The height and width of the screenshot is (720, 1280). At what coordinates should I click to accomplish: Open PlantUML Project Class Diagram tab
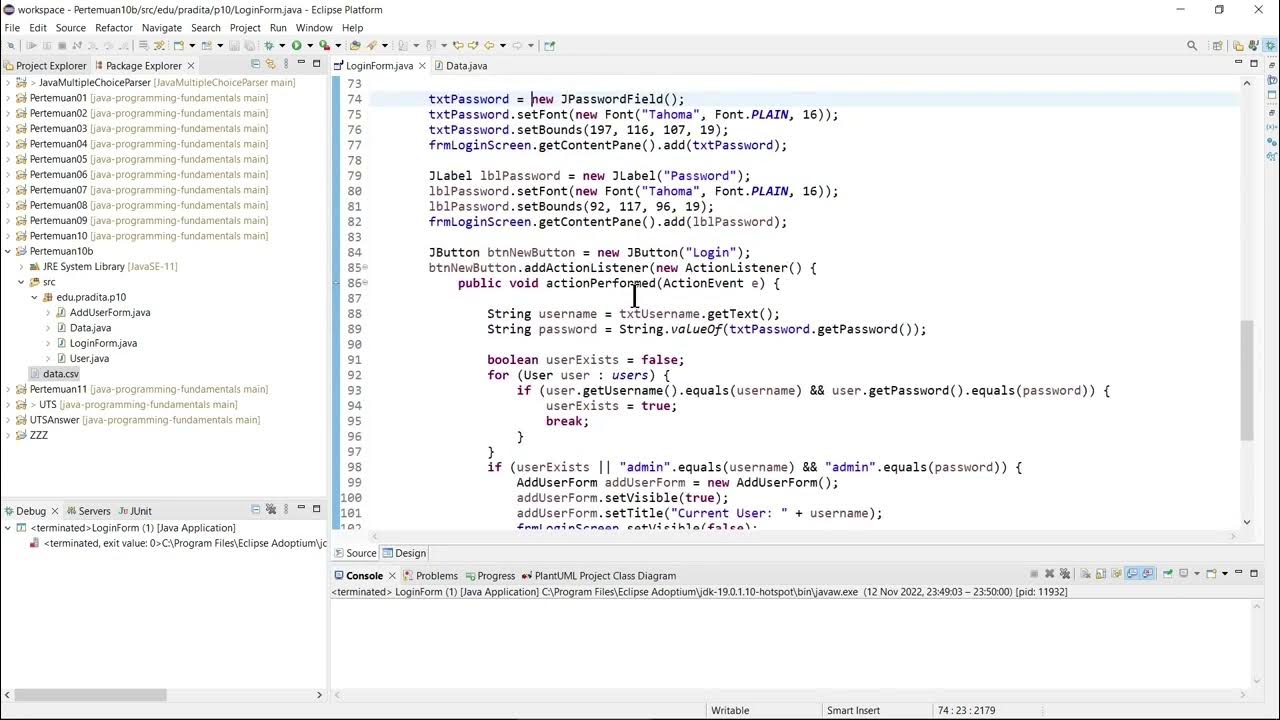click(x=598, y=576)
